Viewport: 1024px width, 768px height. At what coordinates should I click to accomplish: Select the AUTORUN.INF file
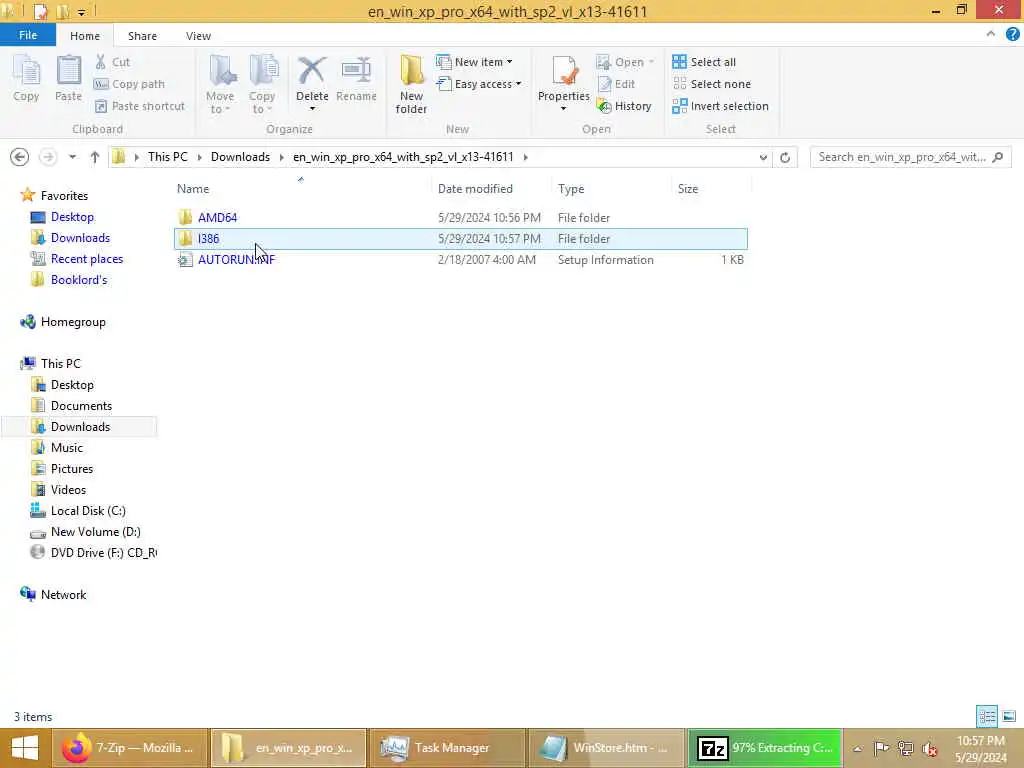coord(460,259)
